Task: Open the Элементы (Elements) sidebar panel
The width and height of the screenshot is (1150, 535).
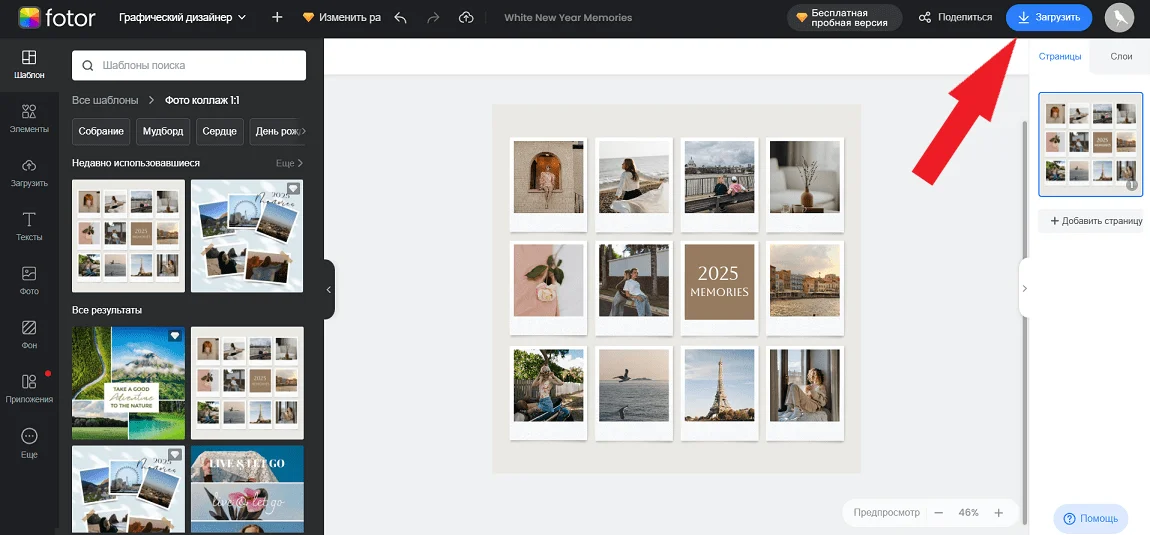Action: coord(29,117)
